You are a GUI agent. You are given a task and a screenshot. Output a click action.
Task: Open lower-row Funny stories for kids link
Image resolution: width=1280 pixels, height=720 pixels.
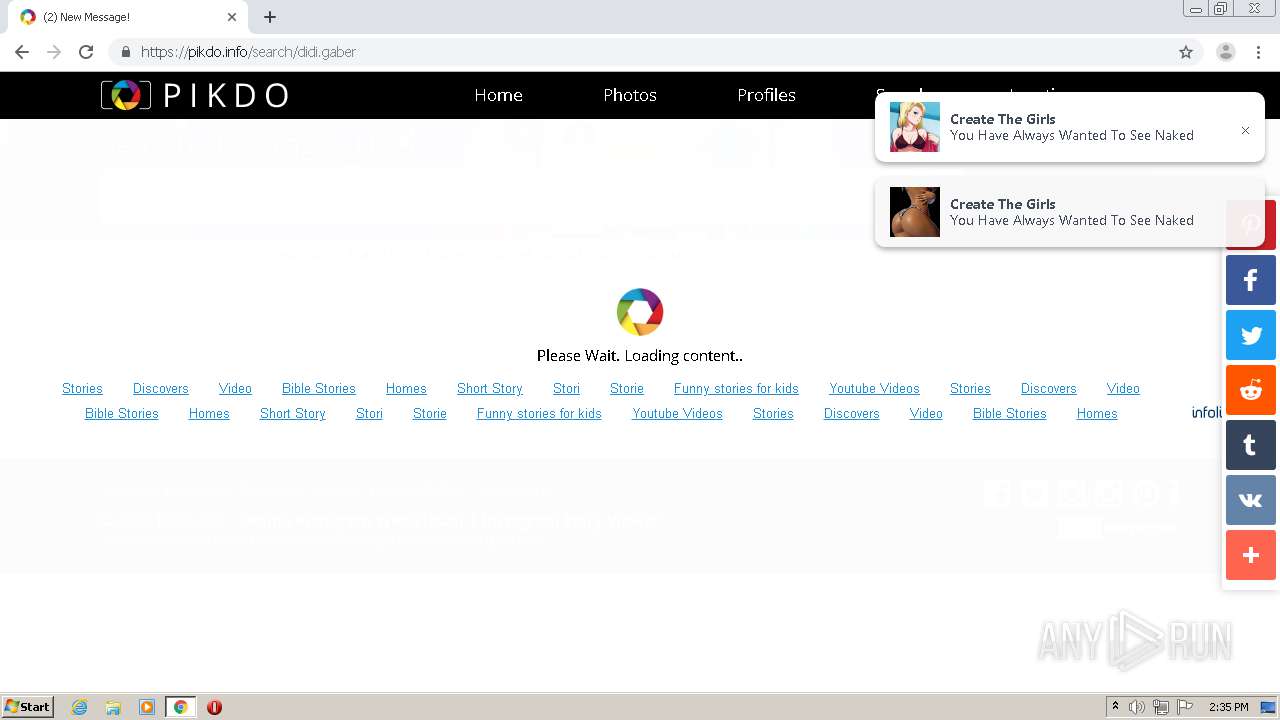point(539,413)
